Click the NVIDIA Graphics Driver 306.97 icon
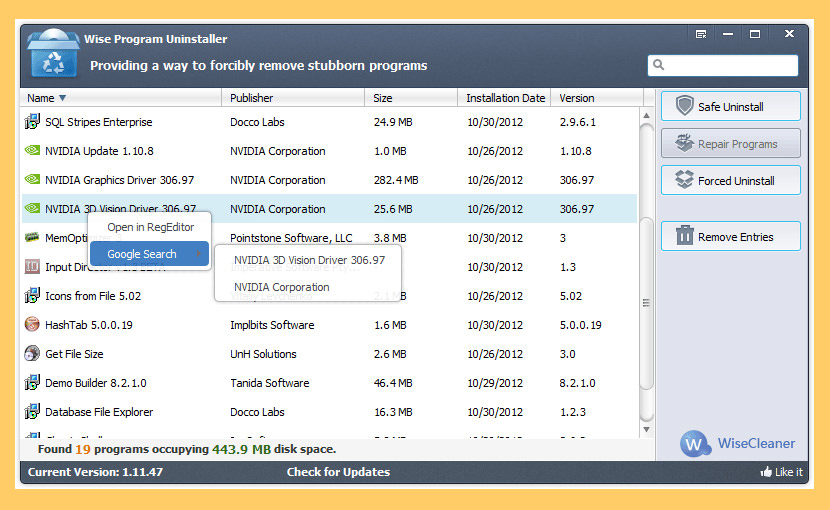Screen dimensions: 830x510 coord(32,180)
